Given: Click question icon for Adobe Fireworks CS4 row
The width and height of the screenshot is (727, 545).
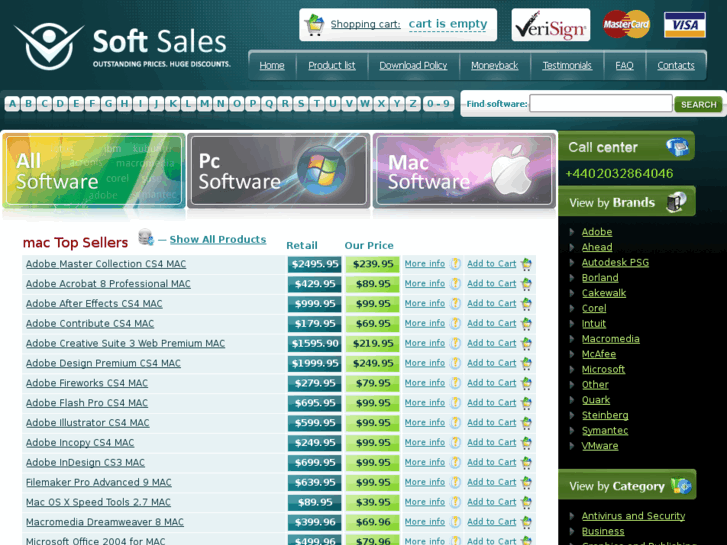Looking at the screenshot, I should (x=455, y=383).
